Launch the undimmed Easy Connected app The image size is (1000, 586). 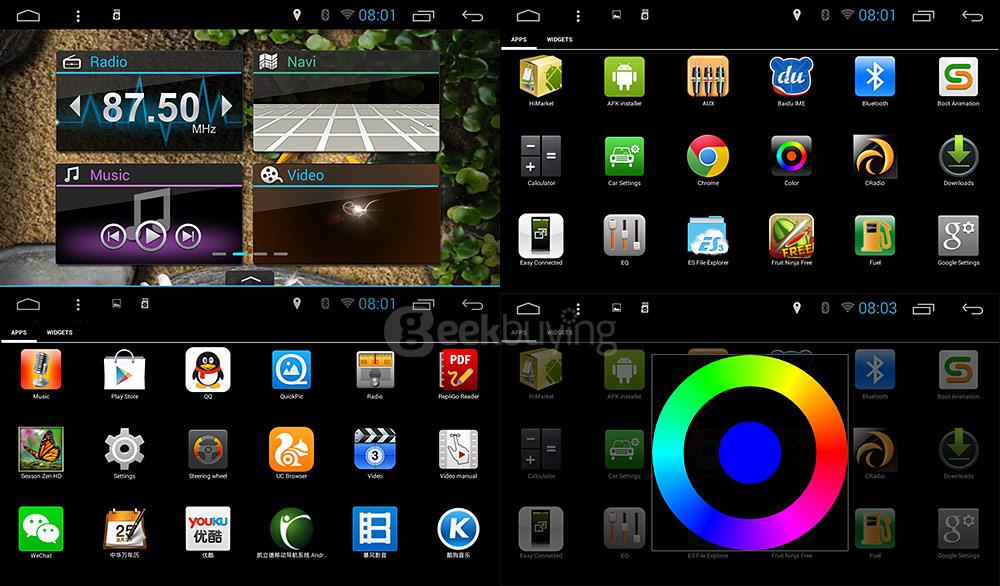click(x=541, y=236)
